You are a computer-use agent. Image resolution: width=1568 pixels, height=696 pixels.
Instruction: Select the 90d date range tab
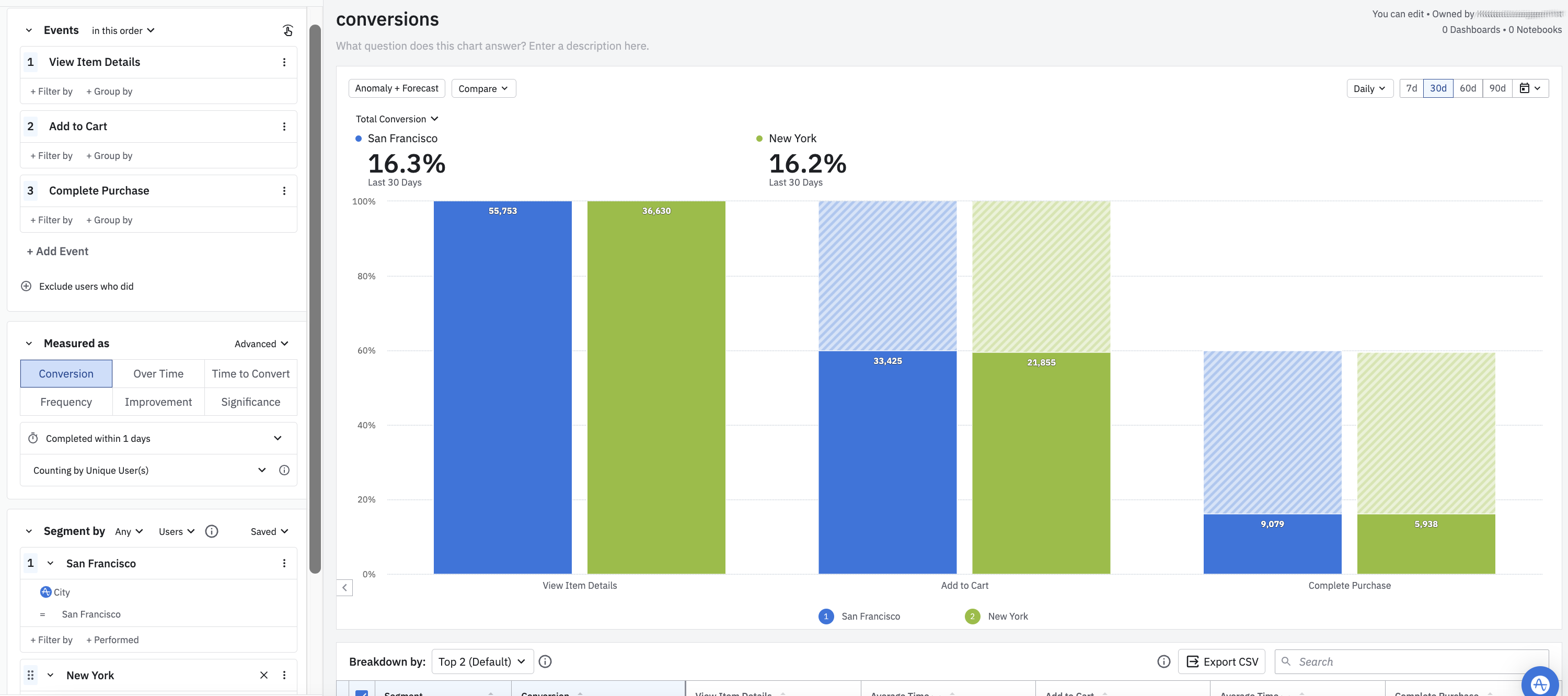pos(1497,88)
